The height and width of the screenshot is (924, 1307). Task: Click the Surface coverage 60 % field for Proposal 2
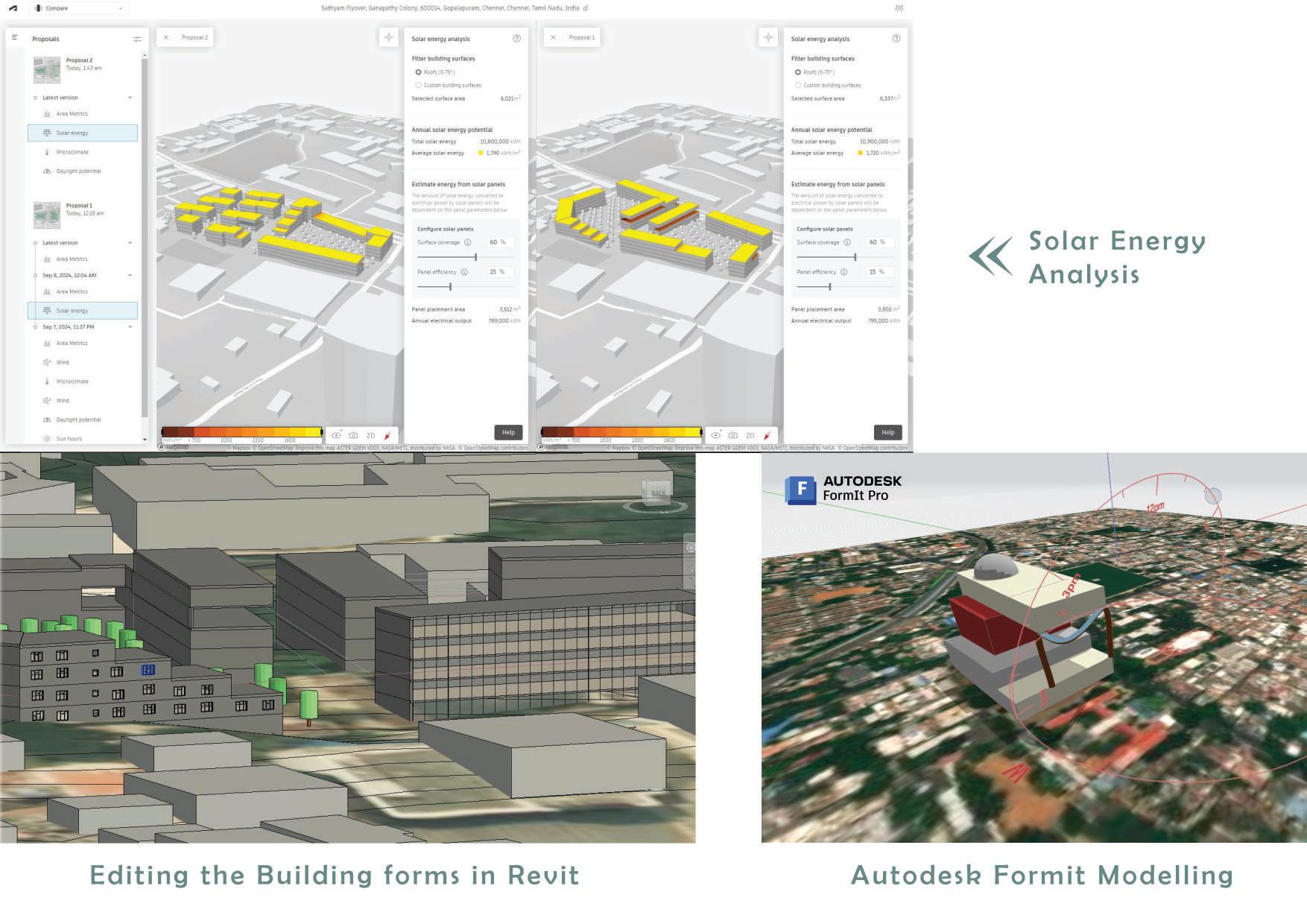(x=500, y=242)
